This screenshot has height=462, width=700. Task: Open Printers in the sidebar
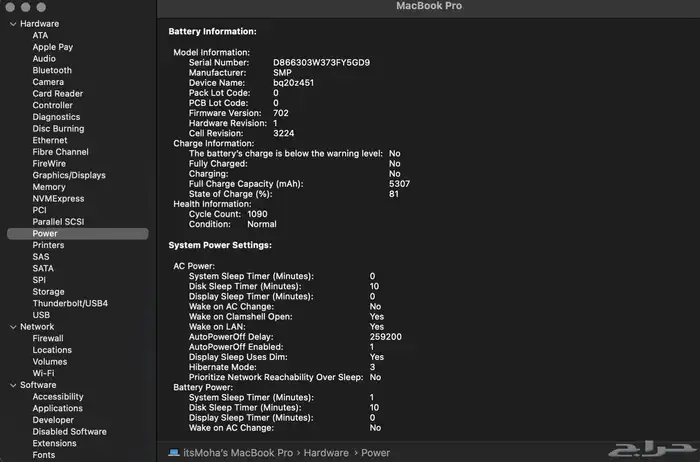tap(48, 245)
